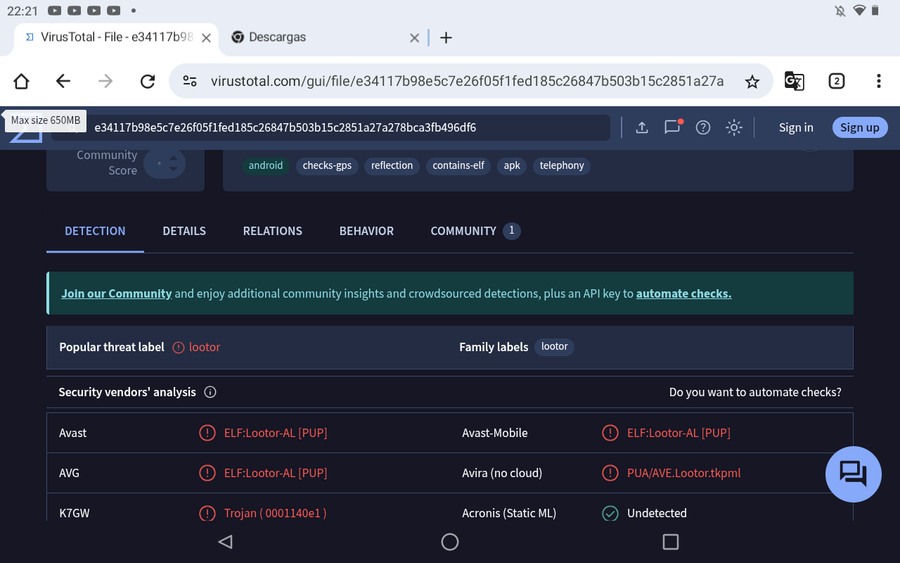This screenshot has width=900, height=563.
Task: Select the "checks-gps" tag
Action: 327,166
